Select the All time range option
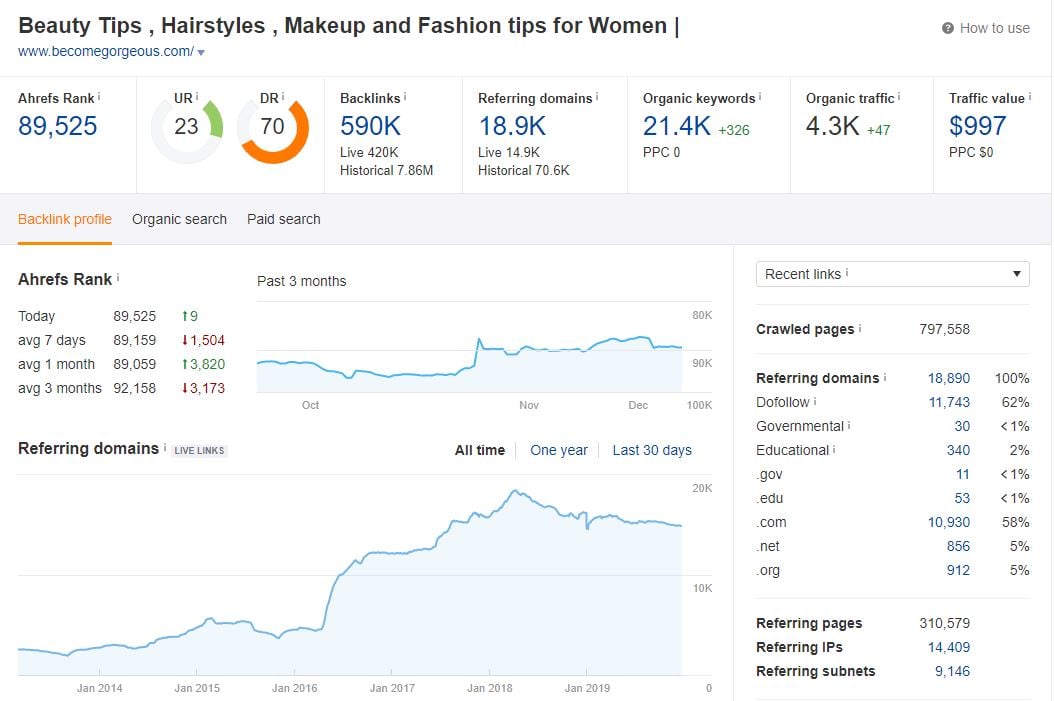The width and height of the screenshot is (1054, 701). tap(479, 450)
